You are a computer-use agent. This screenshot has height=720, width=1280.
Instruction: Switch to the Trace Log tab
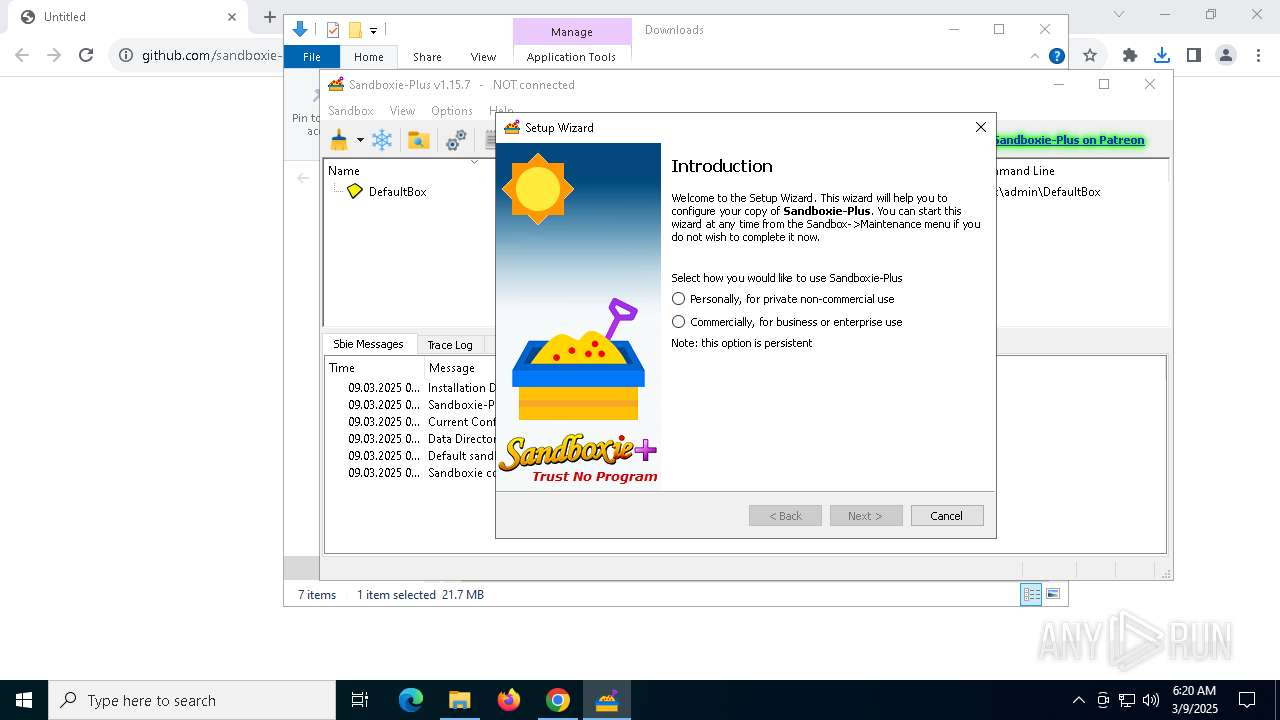click(450, 345)
